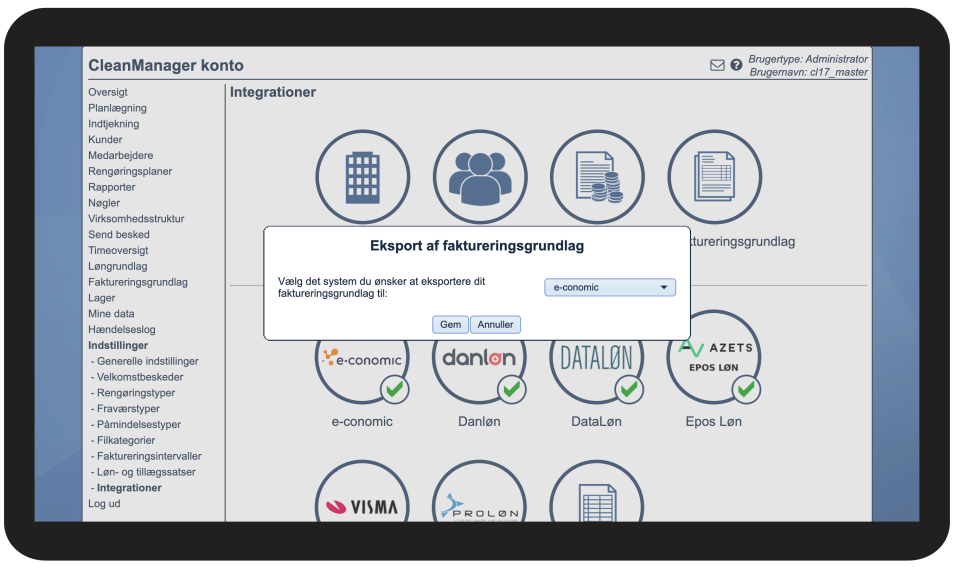Open Nøgler in the sidebar
The image size is (954, 567).
tap(104, 203)
